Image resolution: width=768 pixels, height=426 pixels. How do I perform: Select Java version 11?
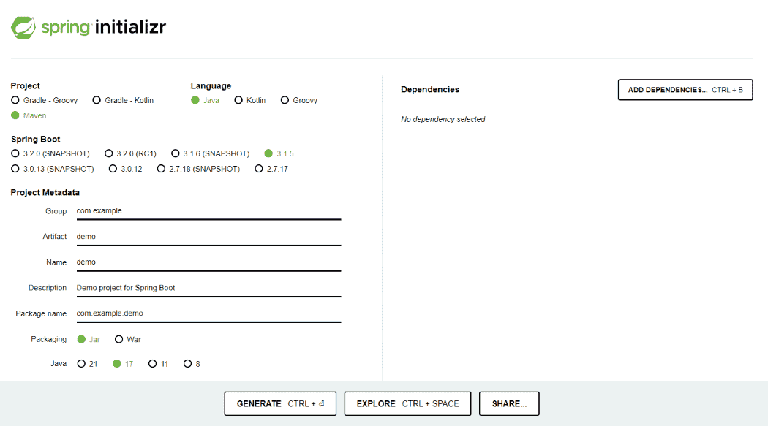point(158,364)
